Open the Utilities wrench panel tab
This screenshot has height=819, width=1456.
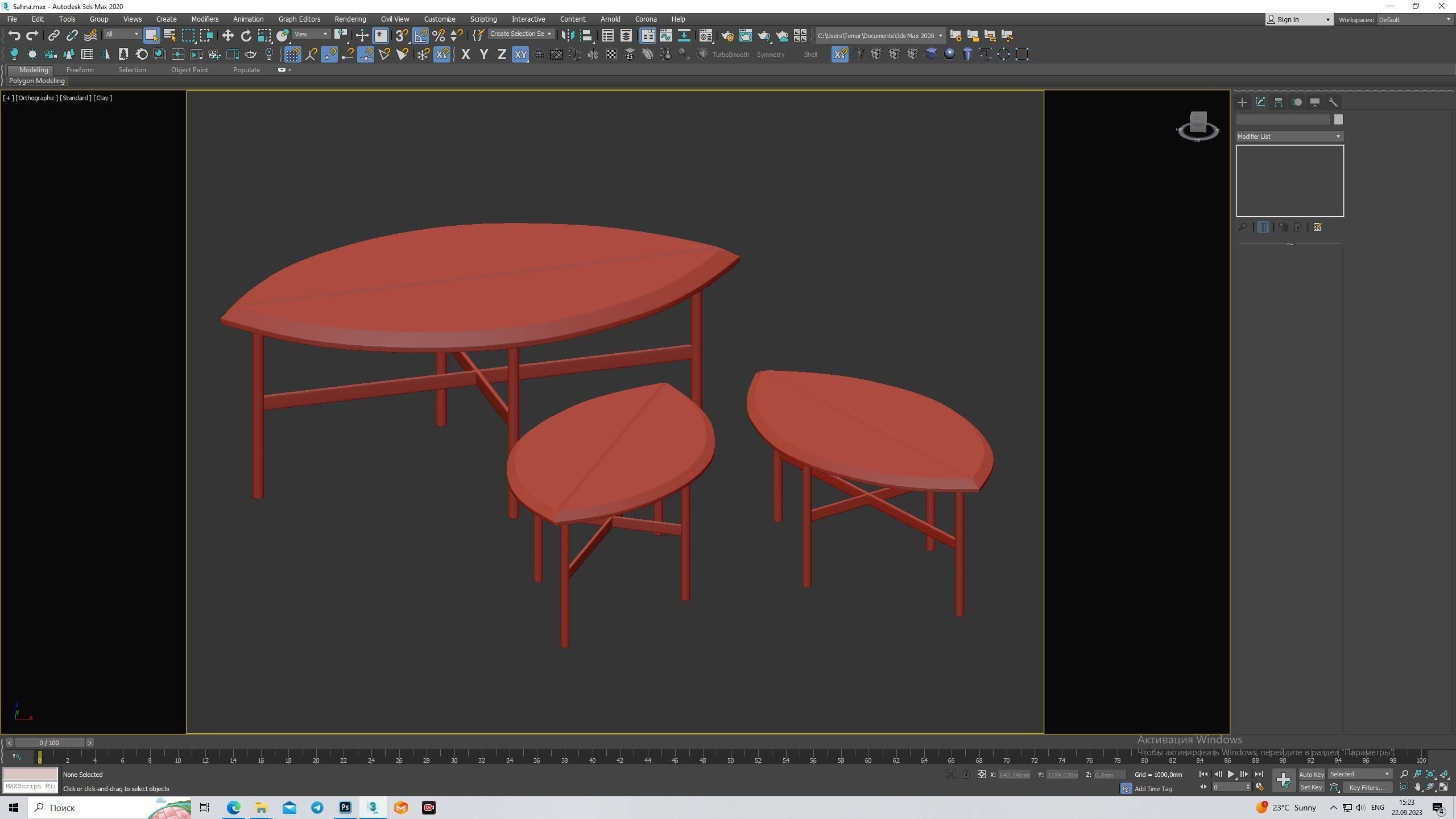[x=1333, y=102]
